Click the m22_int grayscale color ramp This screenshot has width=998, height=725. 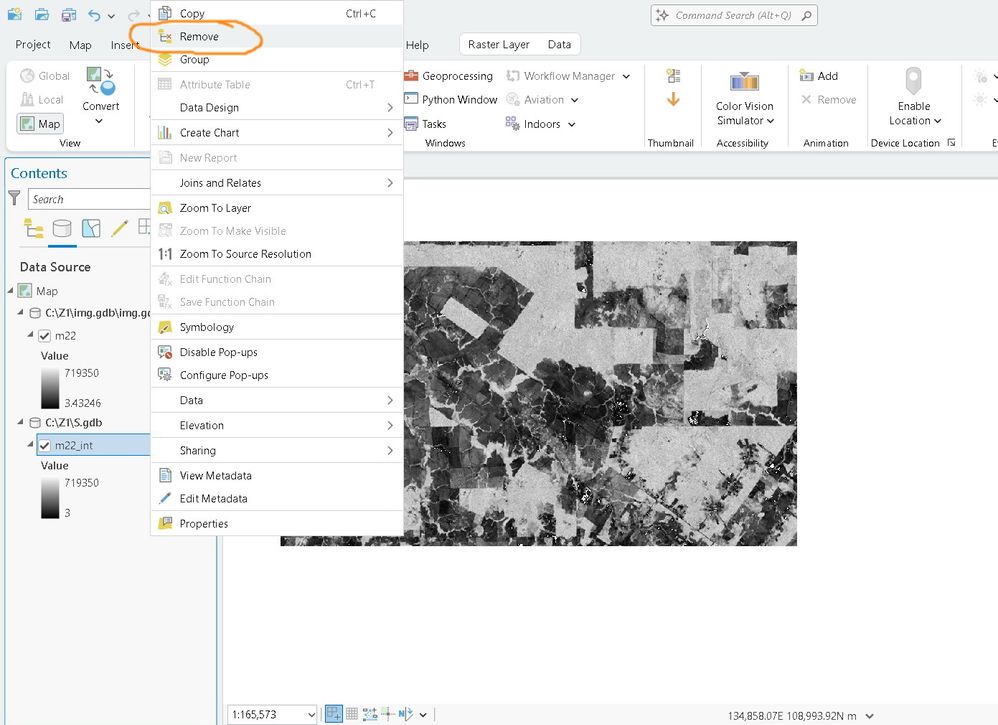[x=50, y=498]
